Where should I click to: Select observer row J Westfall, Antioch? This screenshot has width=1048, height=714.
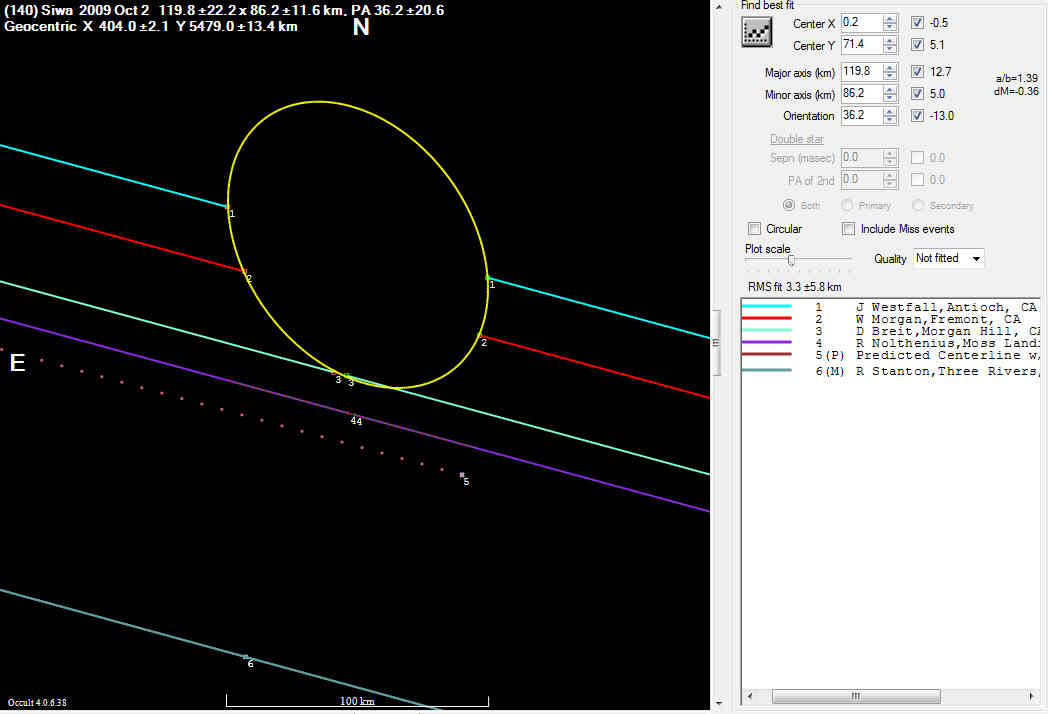pyautogui.click(x=890, y=308)
